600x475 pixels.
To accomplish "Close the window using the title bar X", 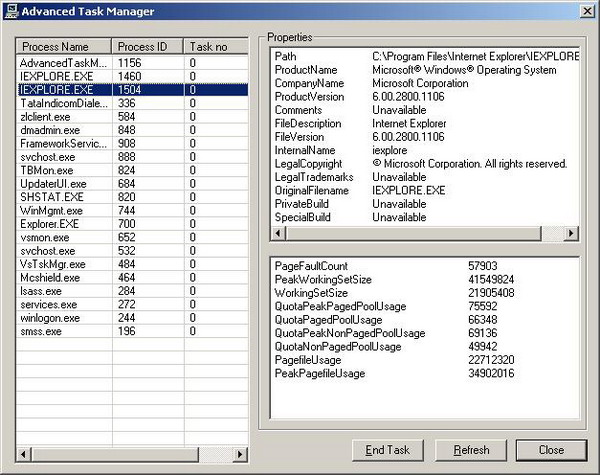I will (585, 11).
